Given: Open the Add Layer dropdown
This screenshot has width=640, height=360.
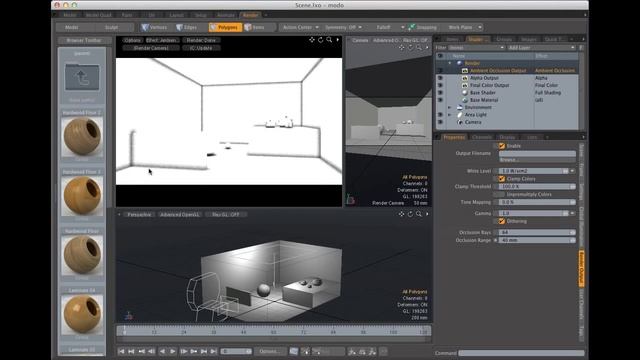Looking at the screenshot, I should click(541, 48).
